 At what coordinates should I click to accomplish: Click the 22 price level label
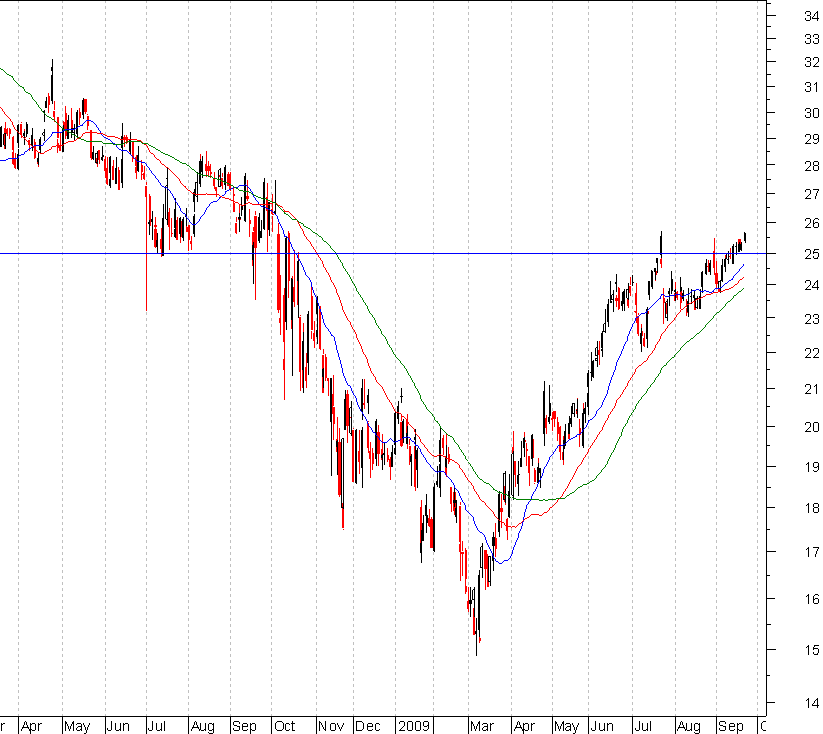[x=811, y=354]
